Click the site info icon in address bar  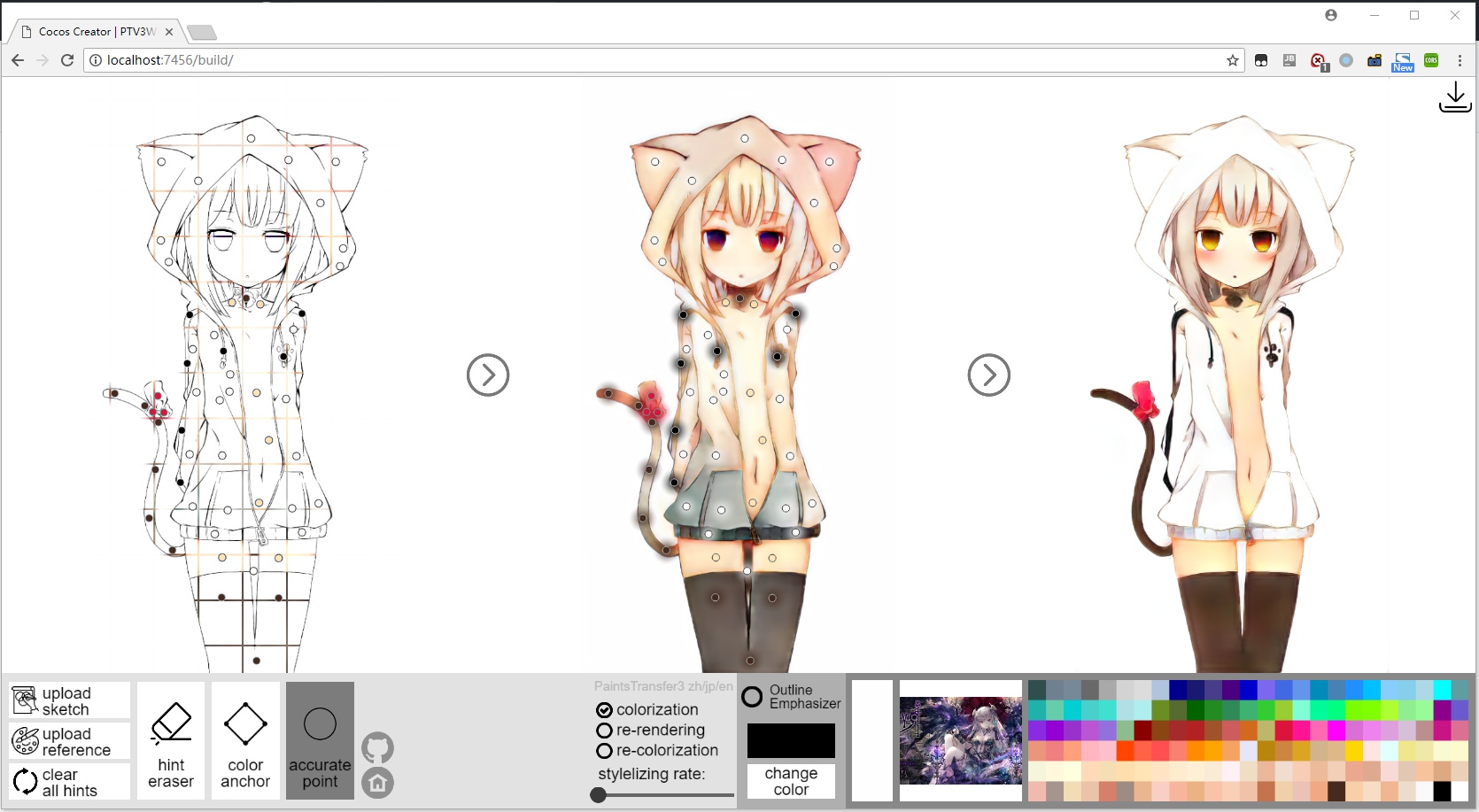[96, 60]
